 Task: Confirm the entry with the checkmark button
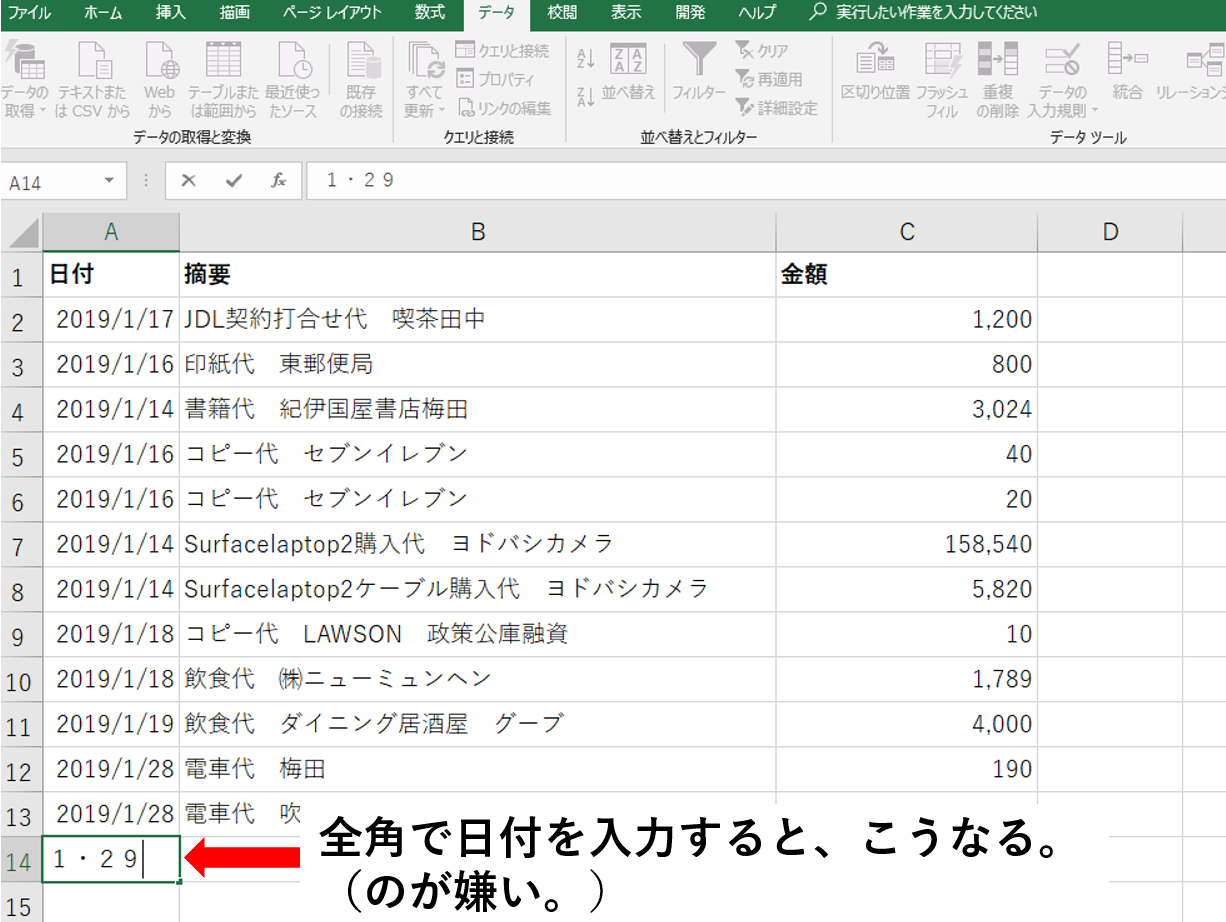234,181
